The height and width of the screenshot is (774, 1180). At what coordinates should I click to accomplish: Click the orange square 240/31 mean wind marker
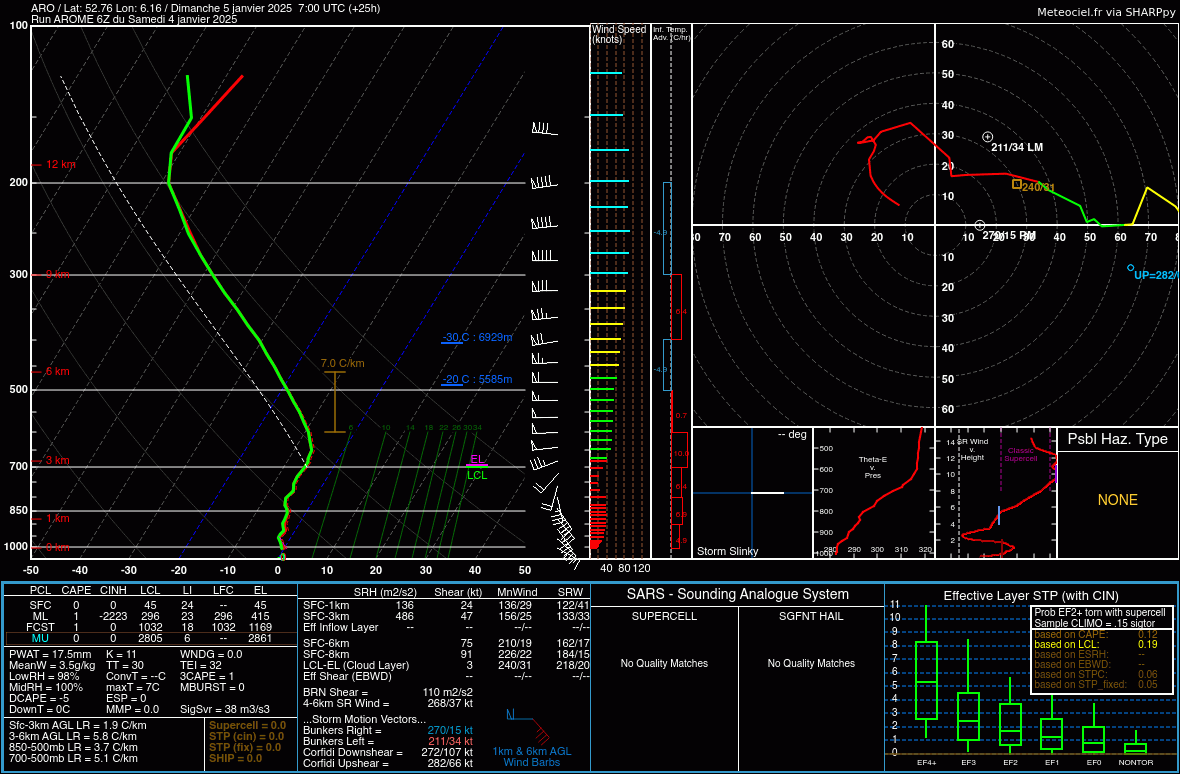(x=1017, y=184)
